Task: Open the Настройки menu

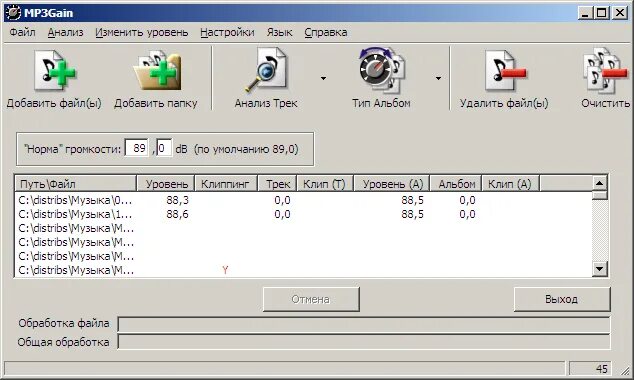Action: click(227, 32)
